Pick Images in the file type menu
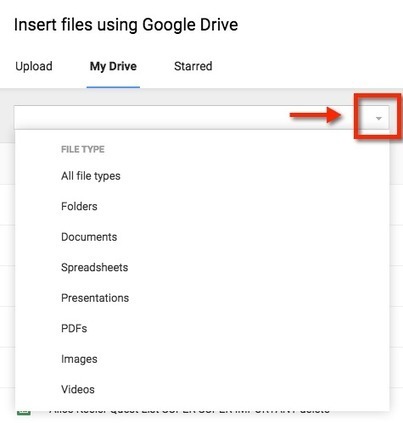Viewport: 403px width, 423px height. 79,359
